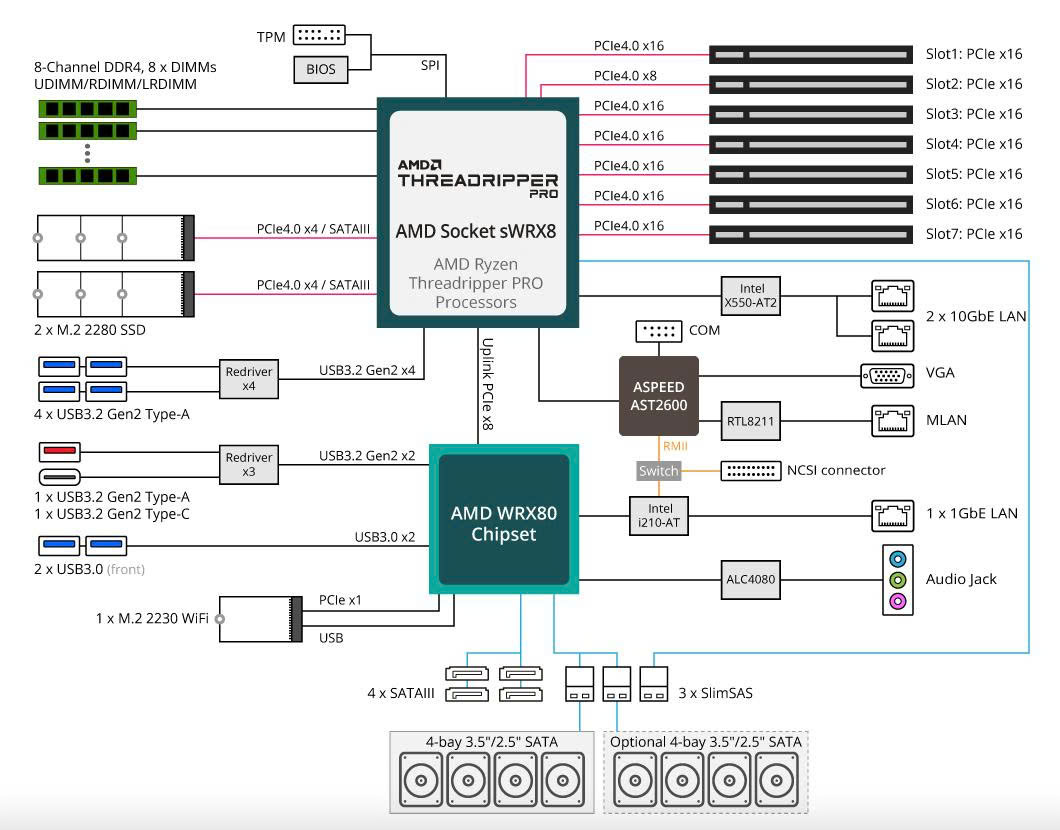Select the BIOS chip box
This screenshot has height=830, width=1060.
pos(320,69)
